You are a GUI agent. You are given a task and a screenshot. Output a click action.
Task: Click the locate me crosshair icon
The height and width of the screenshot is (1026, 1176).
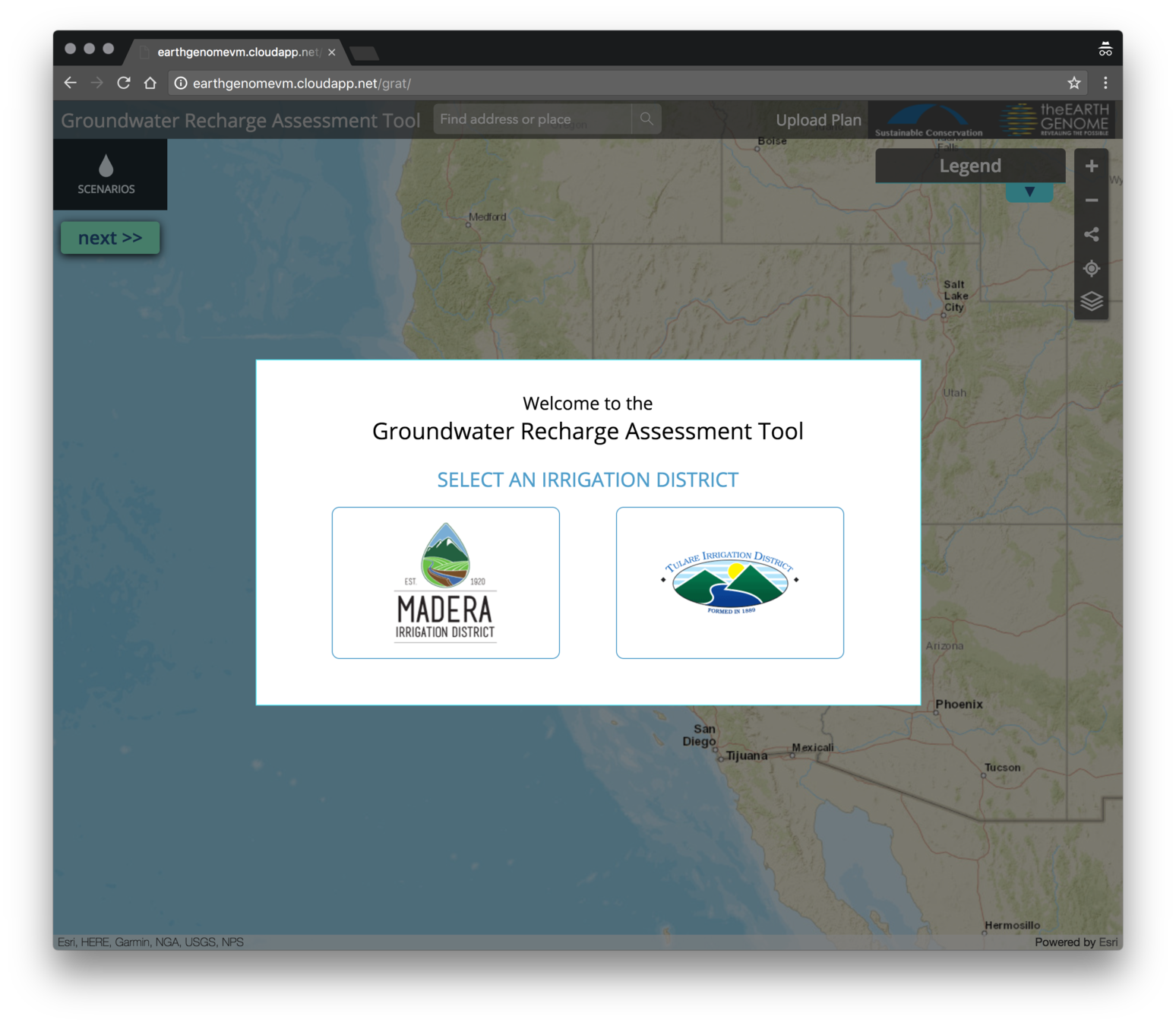[x=1092, y=268]
